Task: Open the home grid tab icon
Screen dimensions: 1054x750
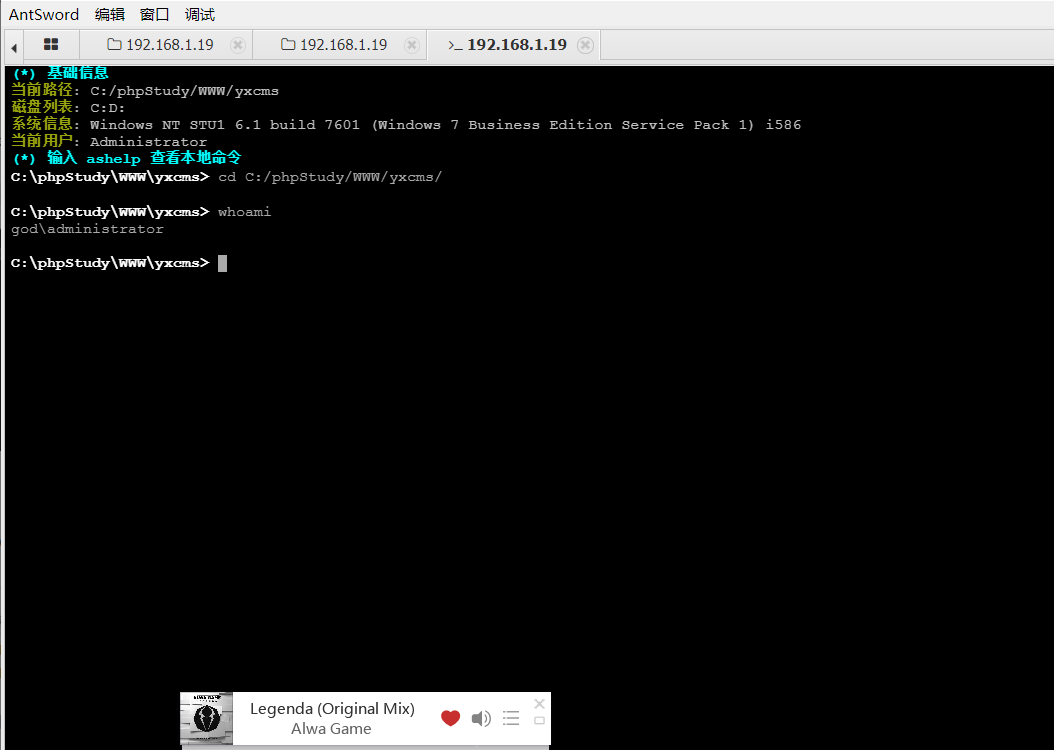Action: (x=51, y=45)
